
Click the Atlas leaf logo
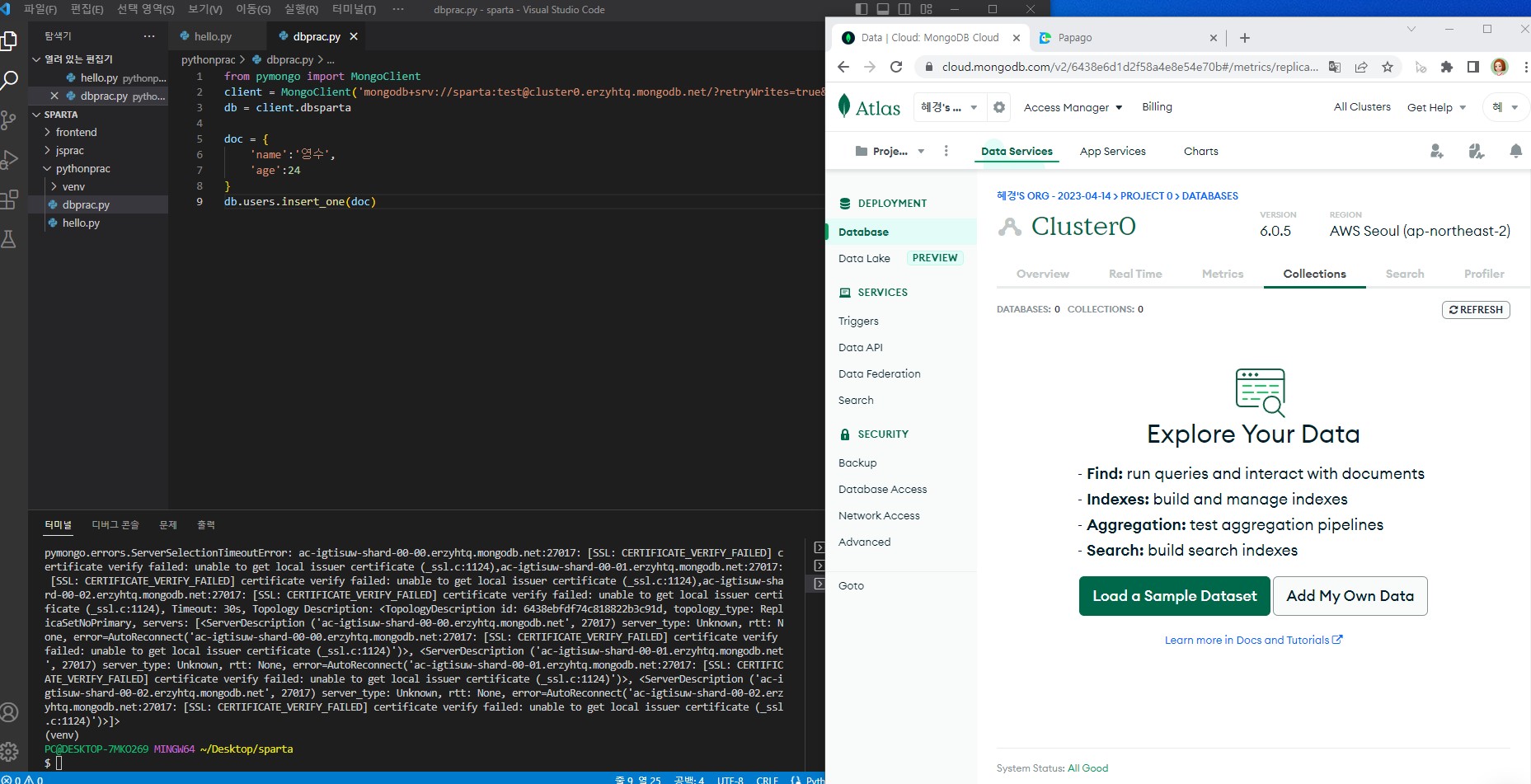coord(844,106)
